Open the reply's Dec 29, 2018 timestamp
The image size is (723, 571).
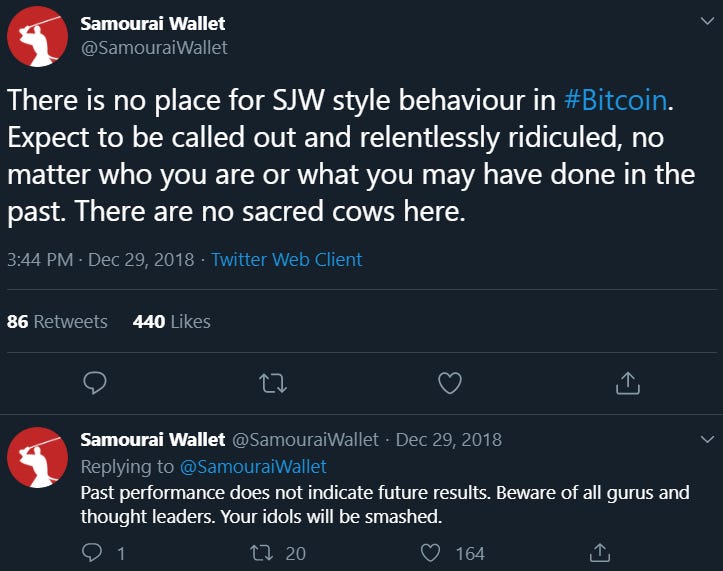click(x=449, y=440)
